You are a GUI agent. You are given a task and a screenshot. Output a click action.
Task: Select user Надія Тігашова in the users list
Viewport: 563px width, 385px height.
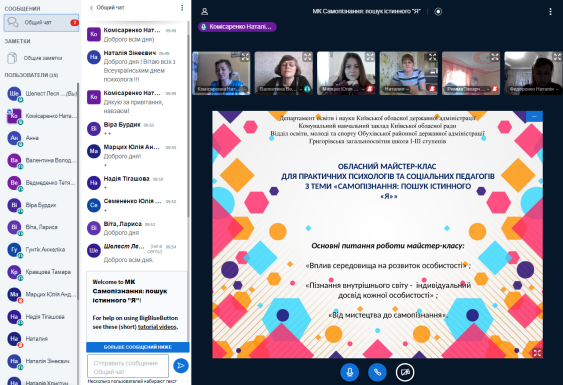[41, 317]
